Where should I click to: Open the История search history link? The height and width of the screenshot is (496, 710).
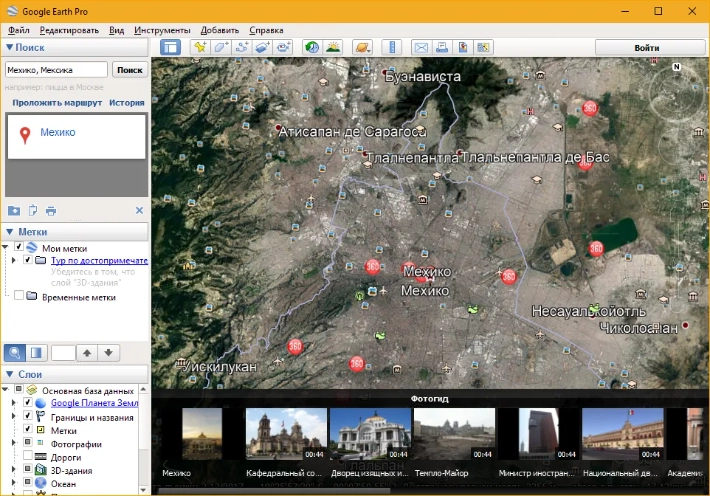[x=127, y=103]
